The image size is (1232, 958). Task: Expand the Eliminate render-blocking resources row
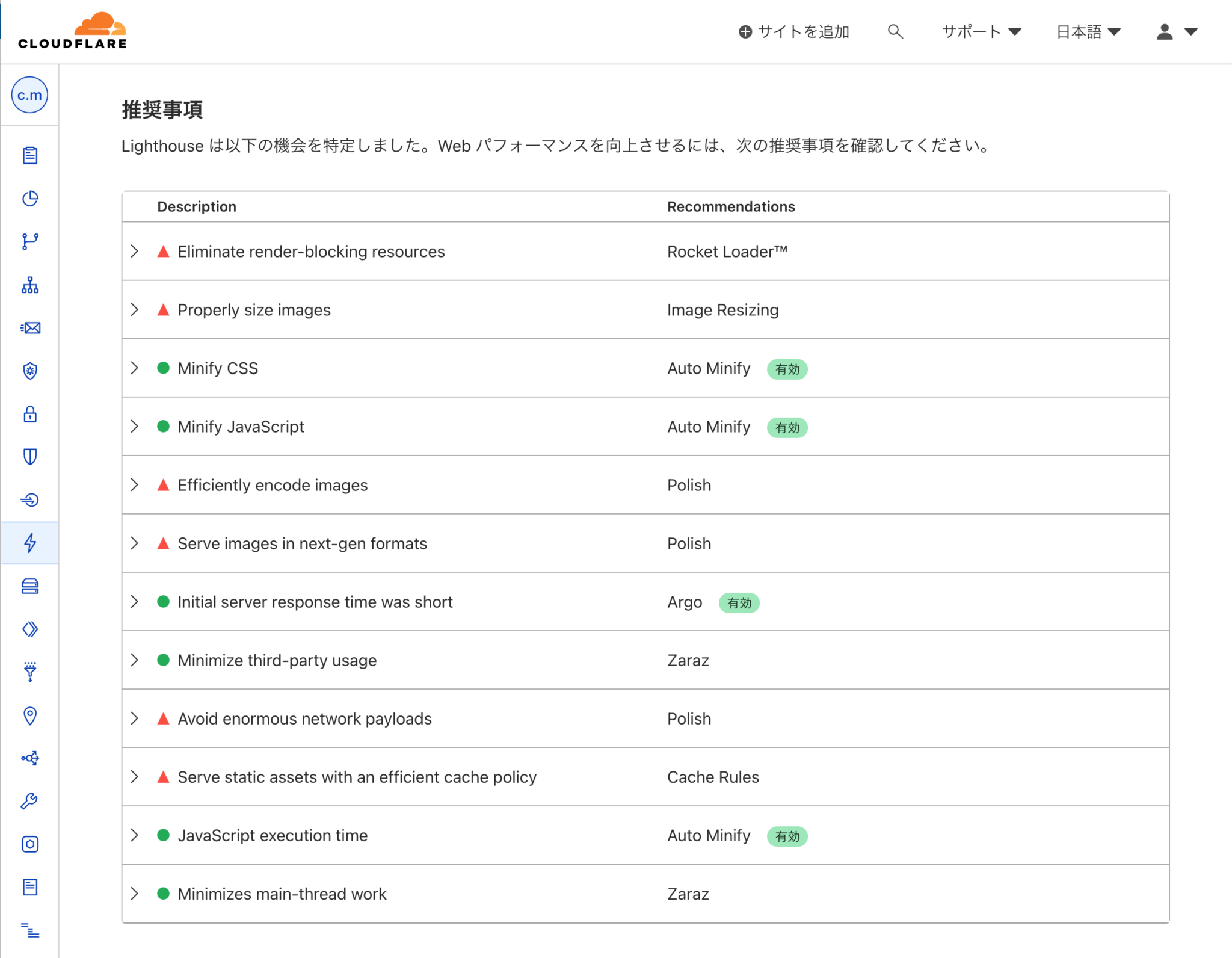coord(134,251)
